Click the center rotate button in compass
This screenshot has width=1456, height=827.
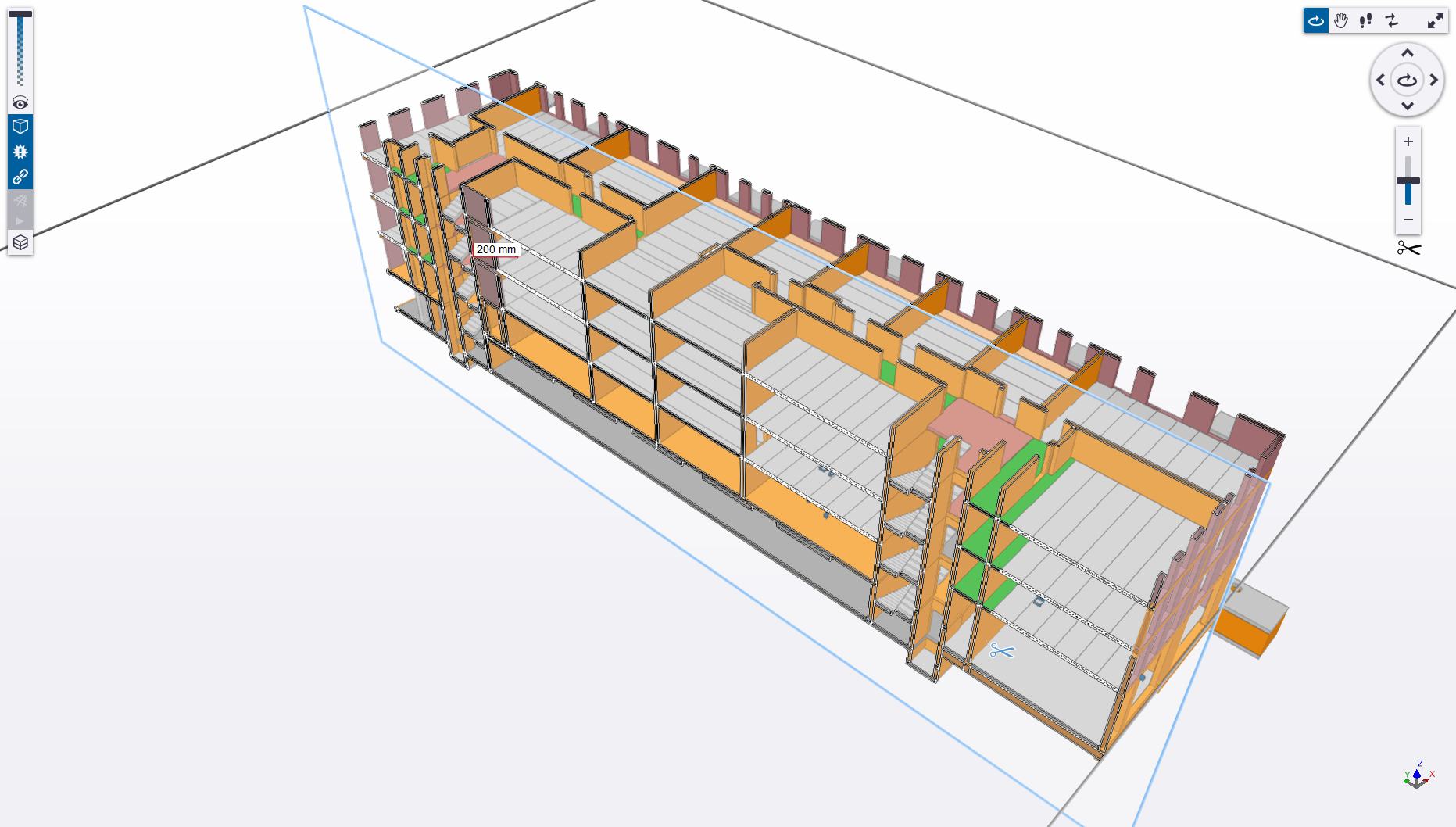tap(1407, 80)
